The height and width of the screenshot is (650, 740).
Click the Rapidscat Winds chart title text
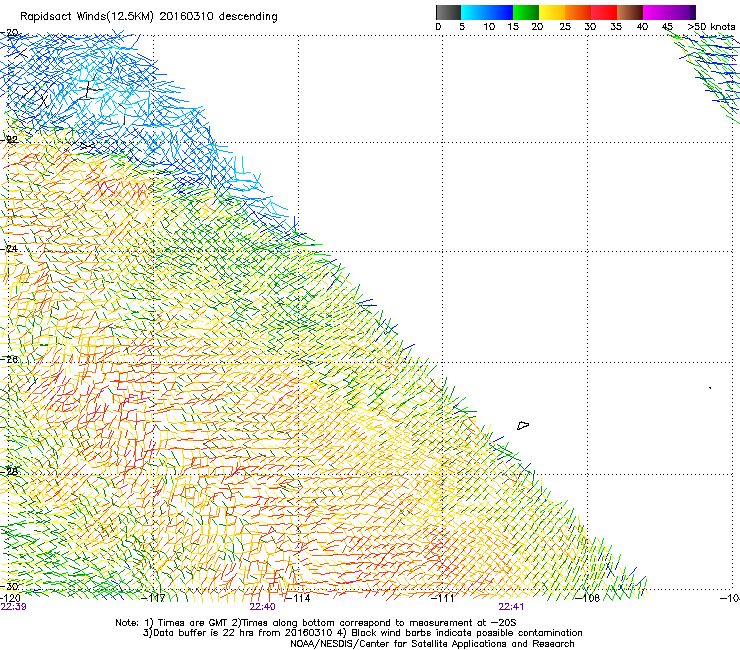[149, 17]
